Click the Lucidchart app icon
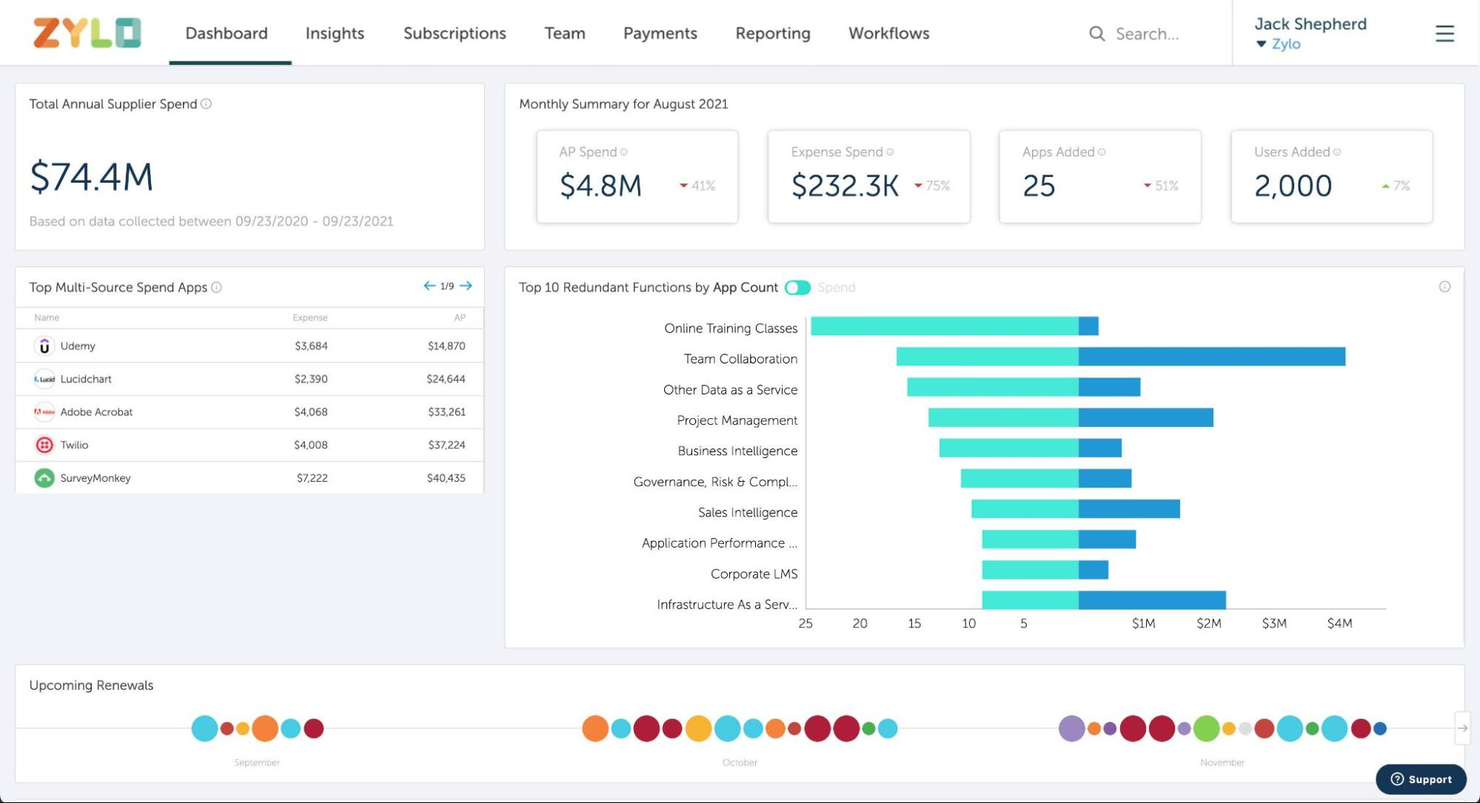 44,378
